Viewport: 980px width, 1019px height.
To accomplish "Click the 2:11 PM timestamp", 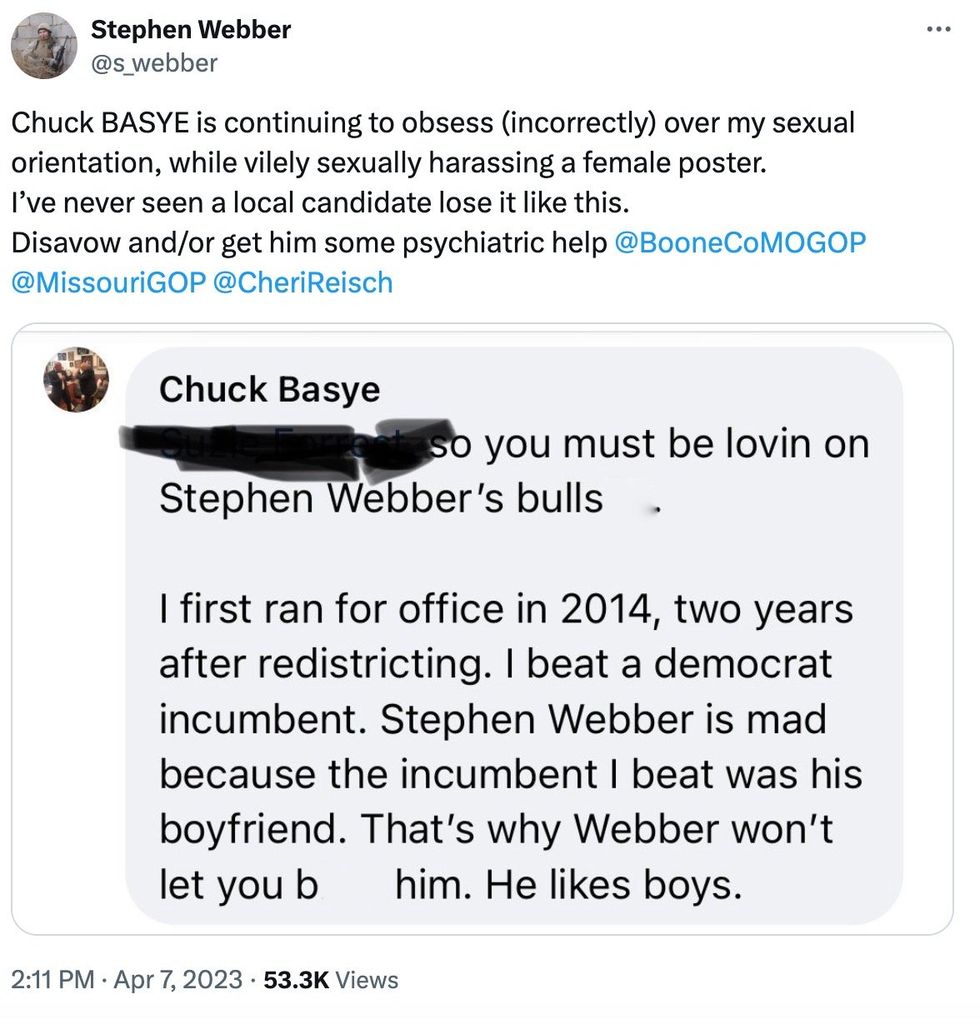I will (x=49, y=980).
